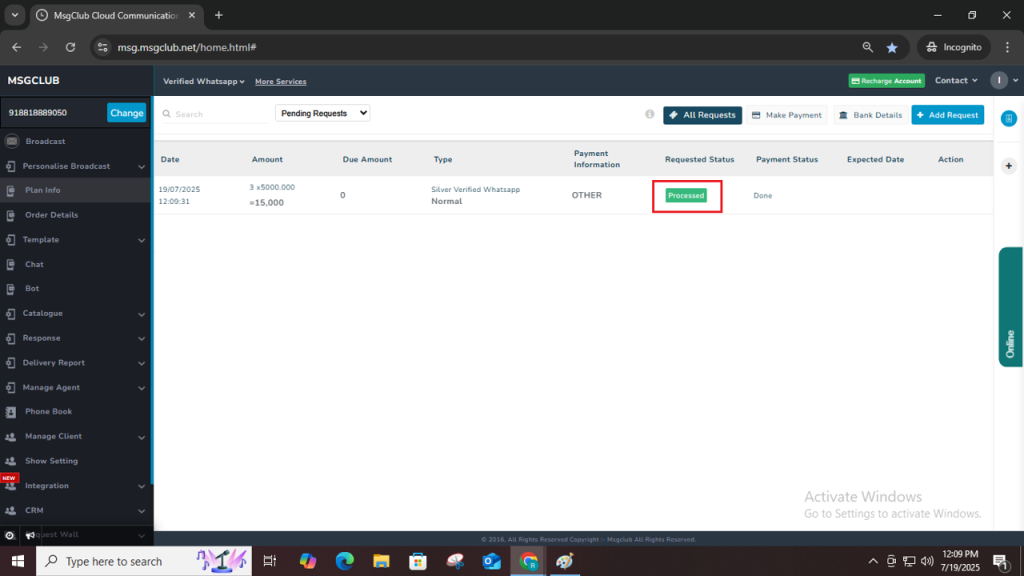
Task: Click the Silver Verified Whatsapp type cell
Action: tap(475, 189)
